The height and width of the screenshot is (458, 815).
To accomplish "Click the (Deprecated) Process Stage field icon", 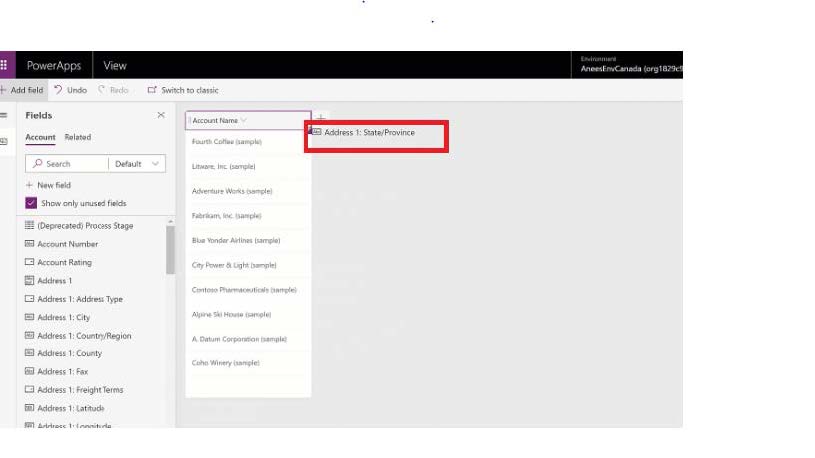I will pyautogui.click(x=30, y=225).
